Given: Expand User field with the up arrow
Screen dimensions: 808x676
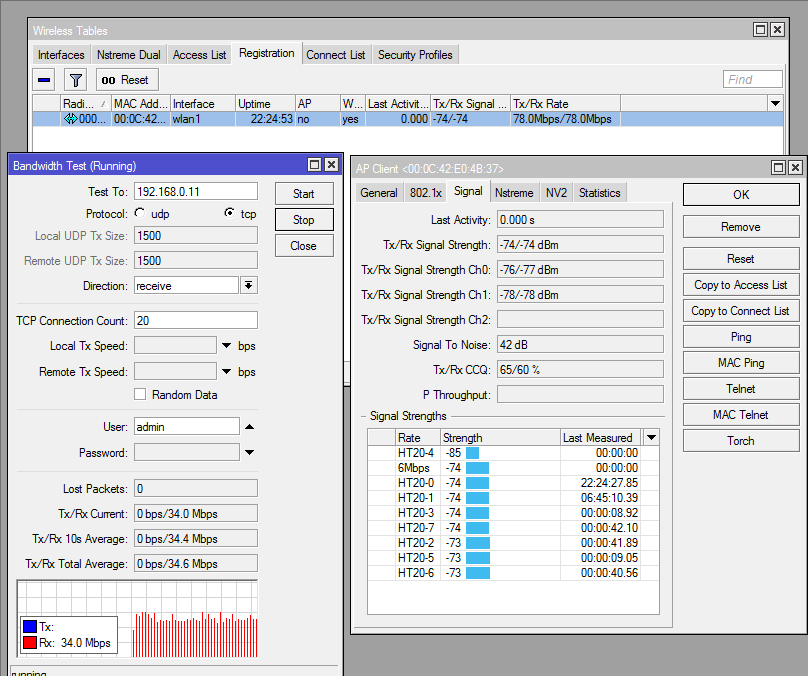Looking at the screenshot, I should pos(249,427).
